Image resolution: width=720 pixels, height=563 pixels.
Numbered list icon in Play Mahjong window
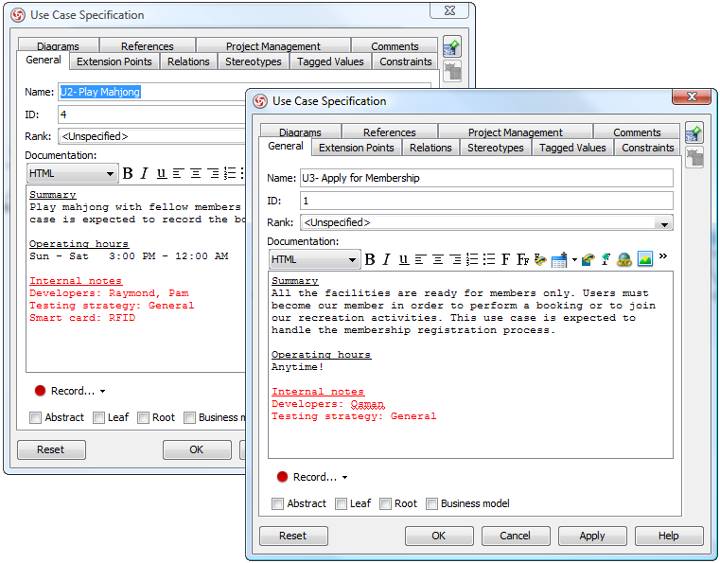click(x=230, y=174)
